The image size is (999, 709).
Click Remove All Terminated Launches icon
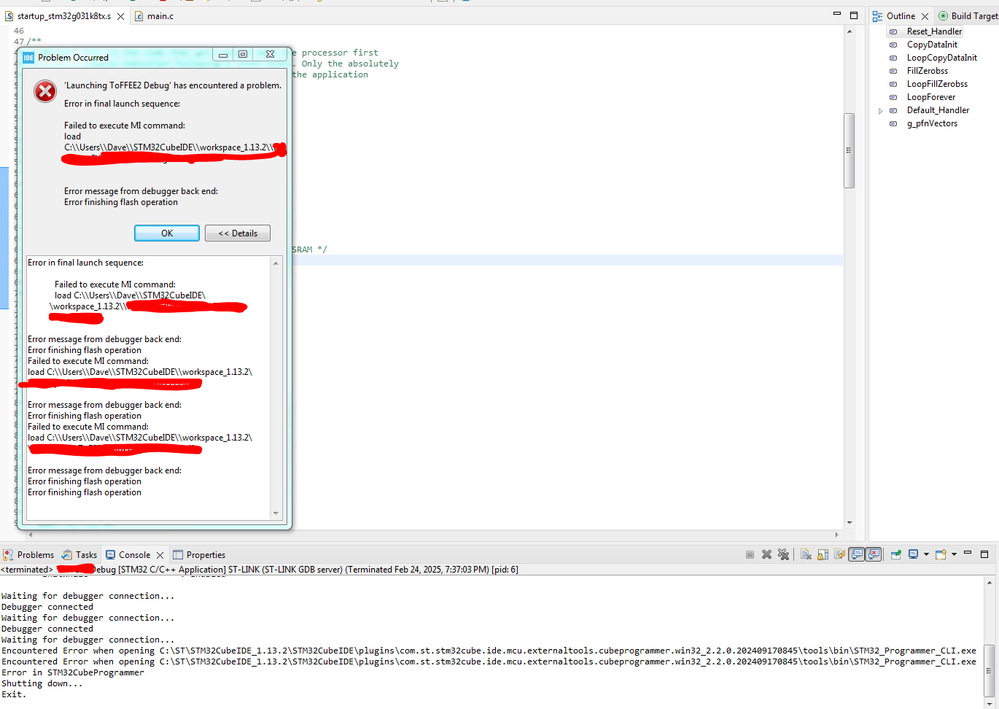pyautogui.click(x=784, y=554)
